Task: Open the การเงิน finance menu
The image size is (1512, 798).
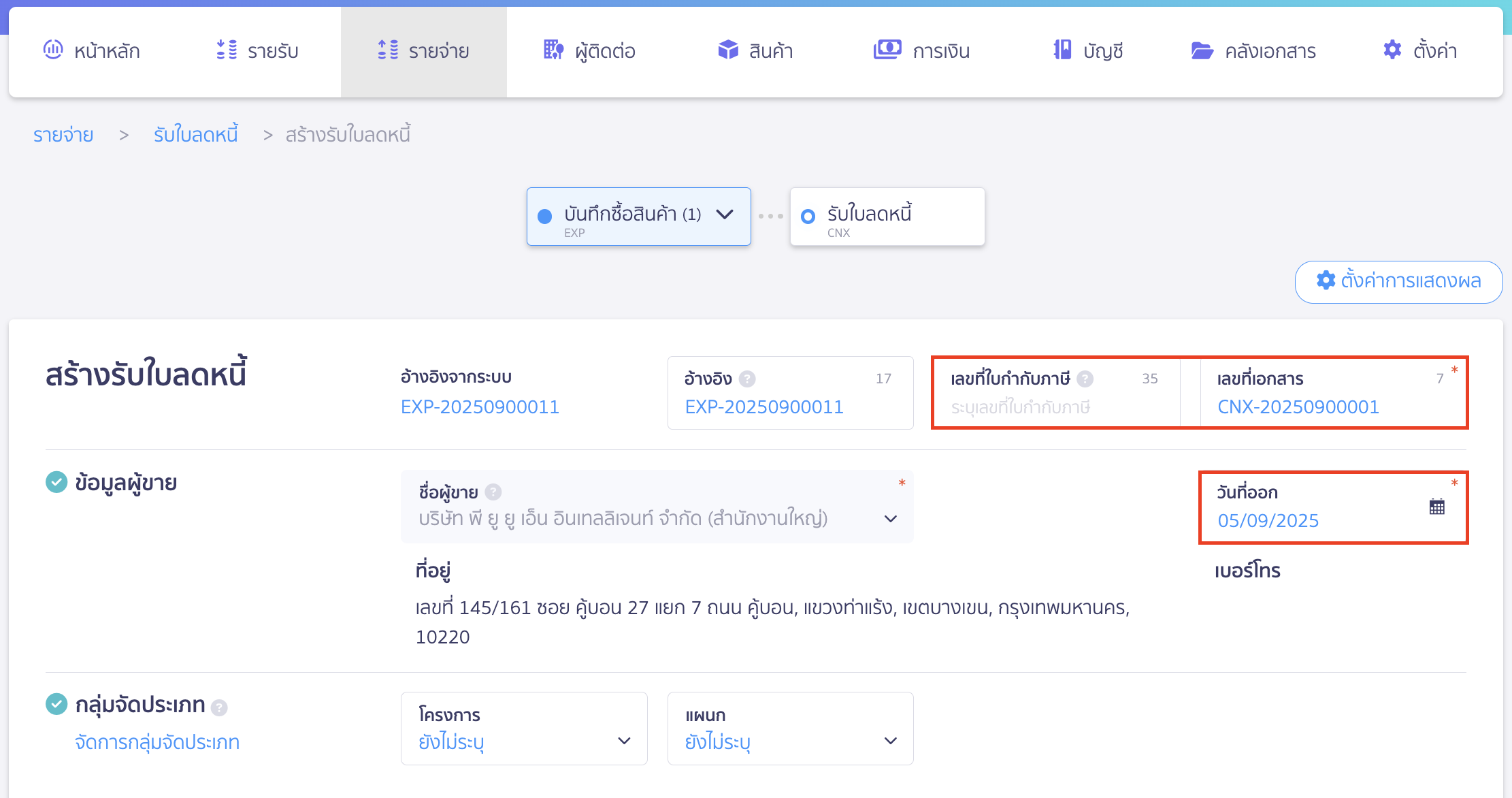Action: tap(921, 51)
